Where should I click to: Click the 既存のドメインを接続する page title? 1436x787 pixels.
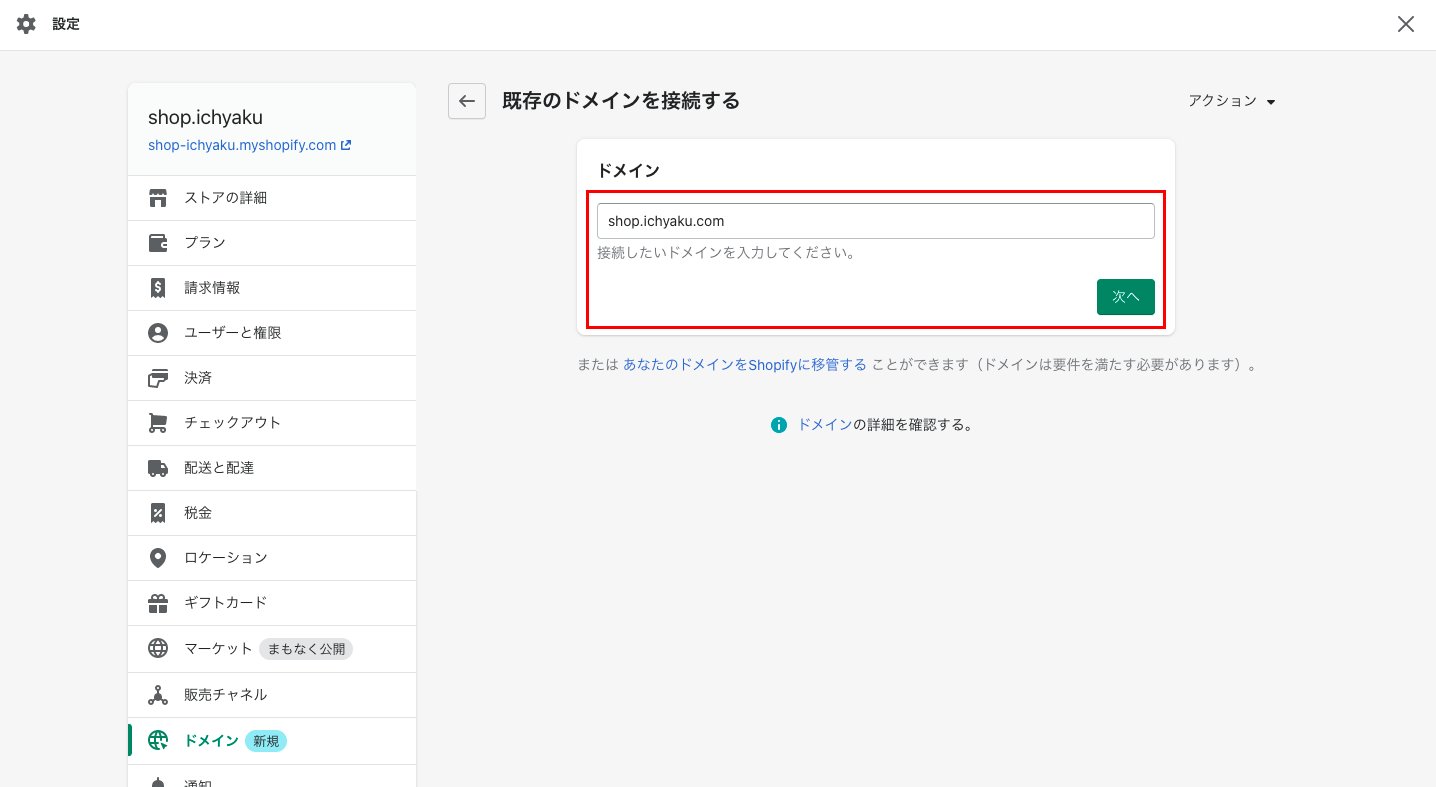pyautogui.click(x=621, y=101)
